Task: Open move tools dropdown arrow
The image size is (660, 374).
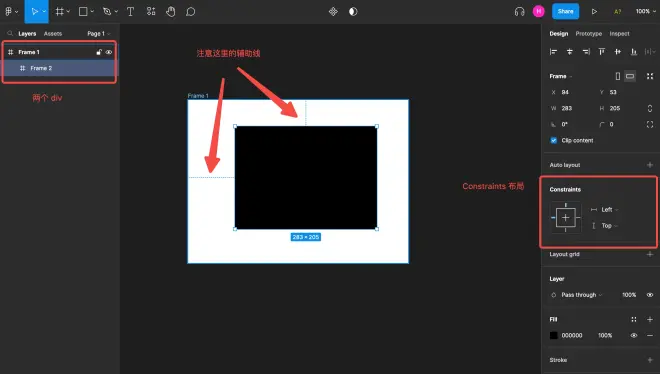Action: click(44, 12)
